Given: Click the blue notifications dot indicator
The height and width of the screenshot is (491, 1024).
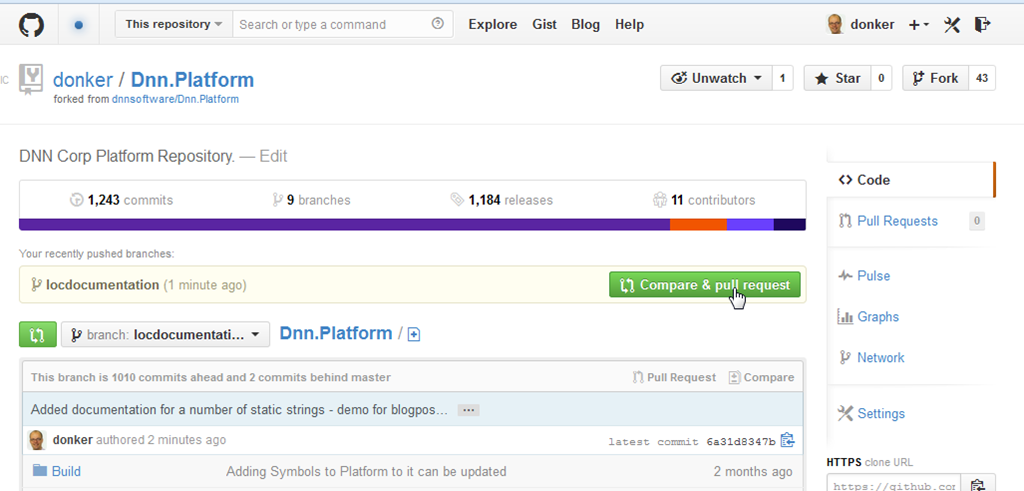Looking at the screenshot, I should coord(79,25).
